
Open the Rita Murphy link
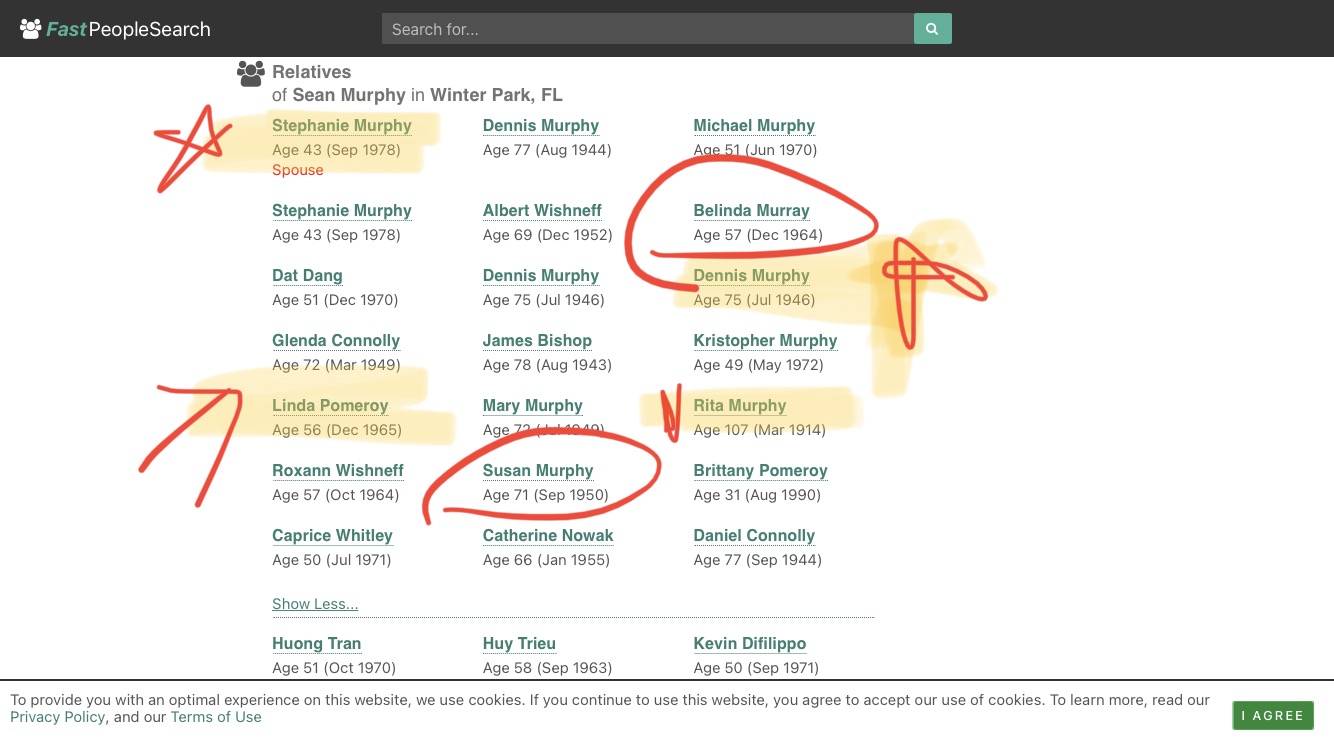[x=740, y=406]
